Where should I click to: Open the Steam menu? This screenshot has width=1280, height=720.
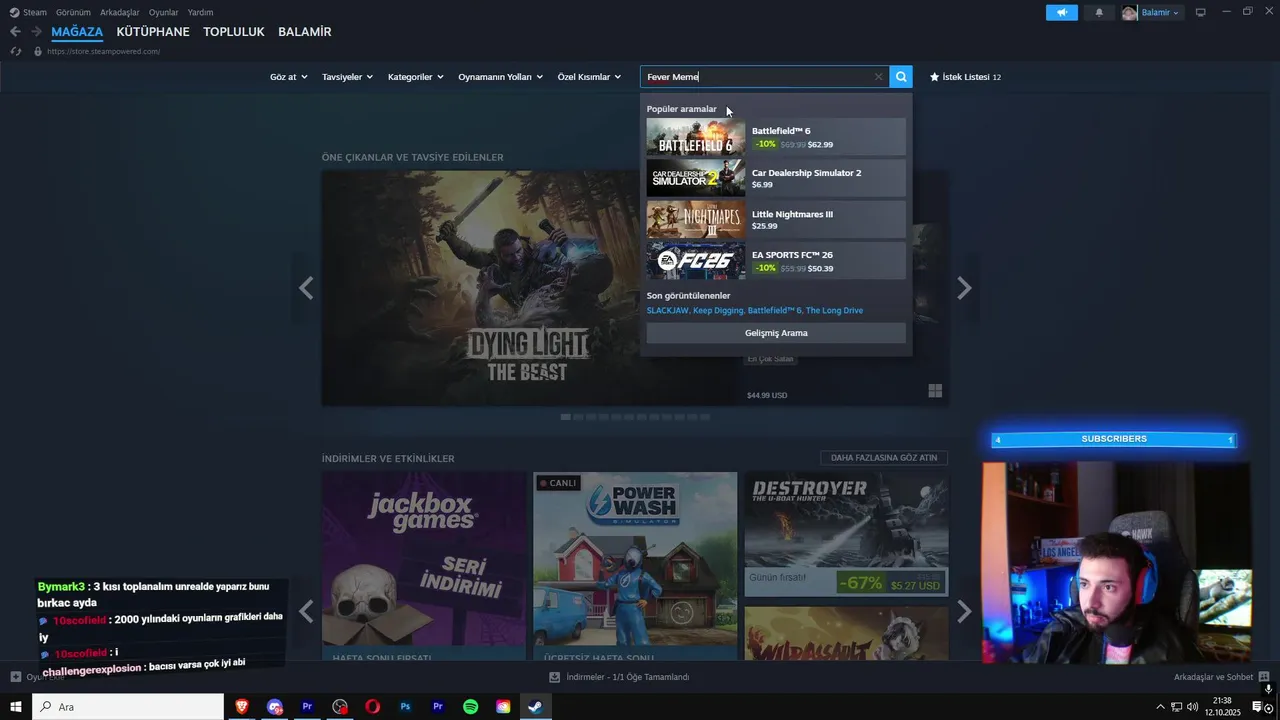(28, 13)
